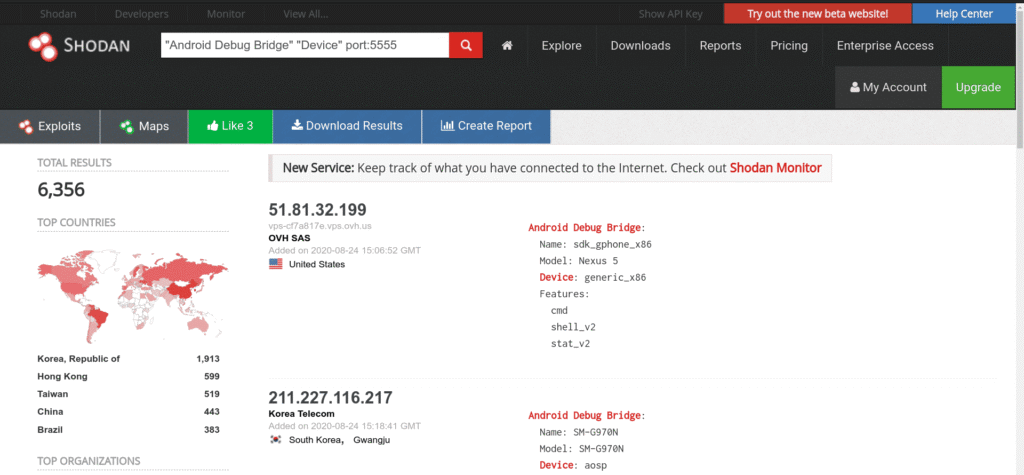
Task: Click the red search magnifier button
Action: coord(466,45)
